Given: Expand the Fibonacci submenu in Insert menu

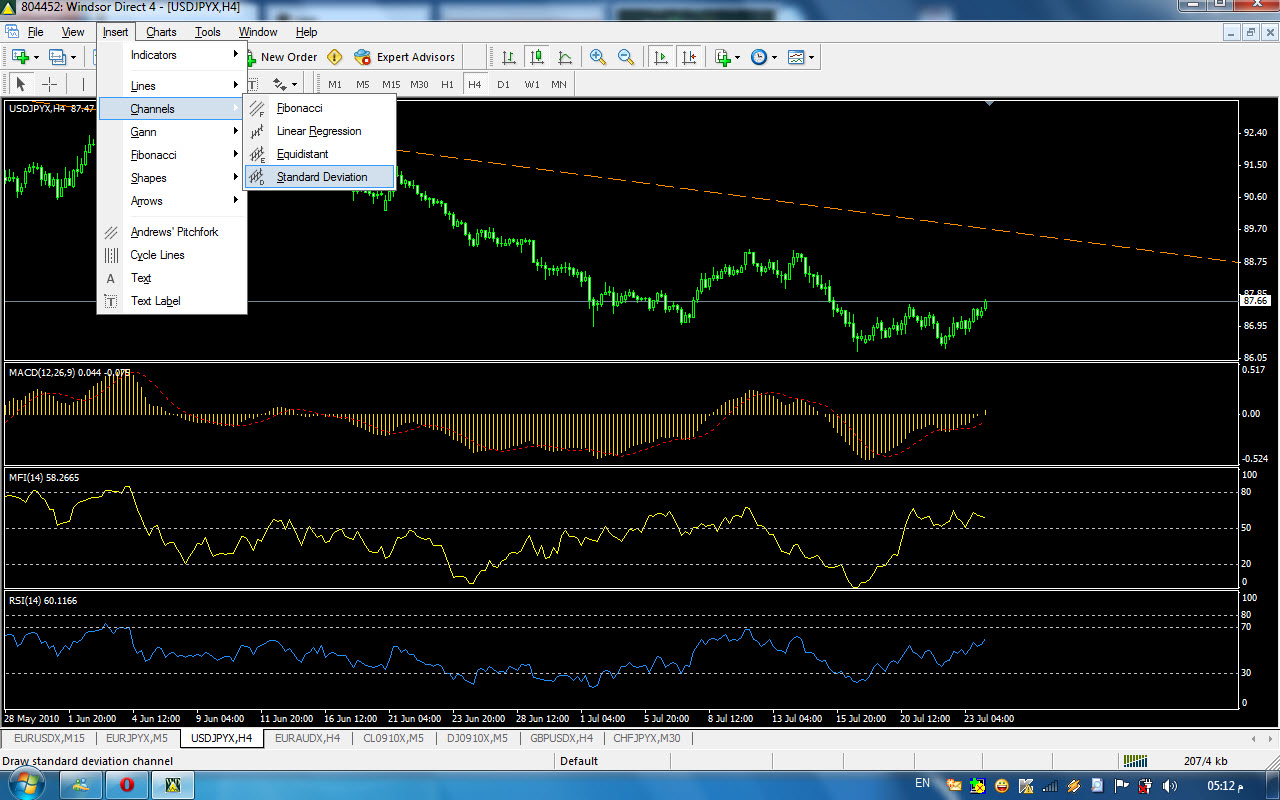Looking at the screenshot, I should click(x=172, y=155).
